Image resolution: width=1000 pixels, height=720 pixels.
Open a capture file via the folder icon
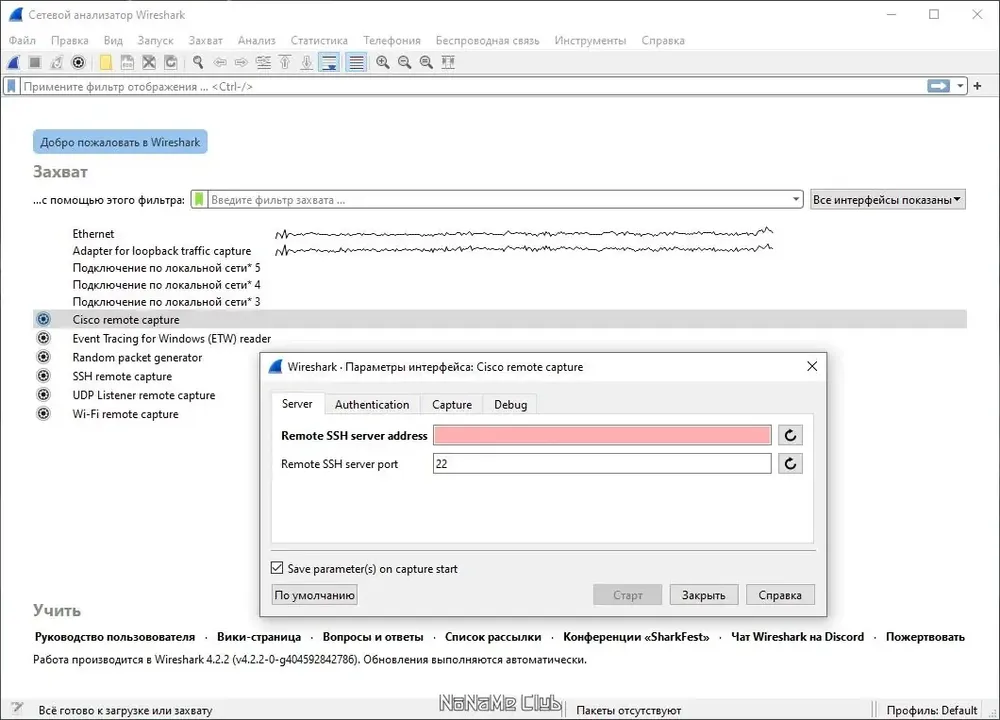[106, 62]
